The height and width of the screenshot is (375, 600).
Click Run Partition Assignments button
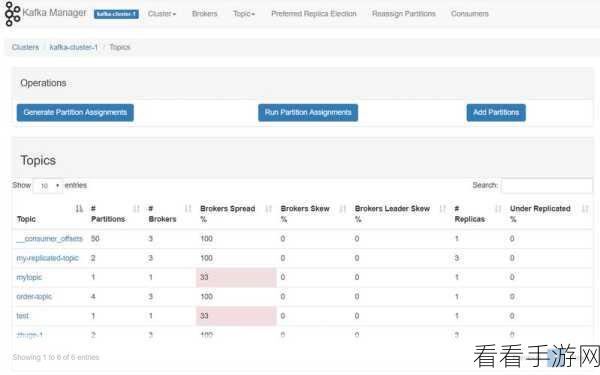(308, 112)
